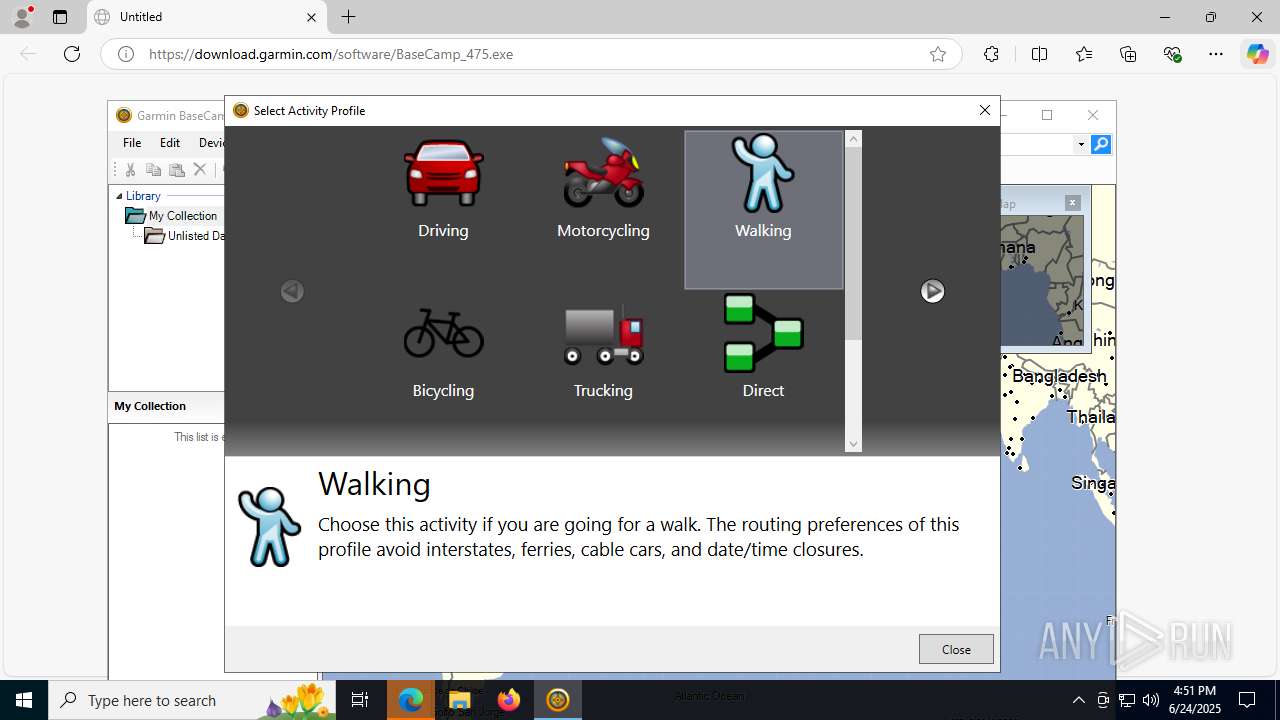Open the File menu in BaseCamp
The height and width of the screenshot is (720, 1280).
(x=132, y=143)
